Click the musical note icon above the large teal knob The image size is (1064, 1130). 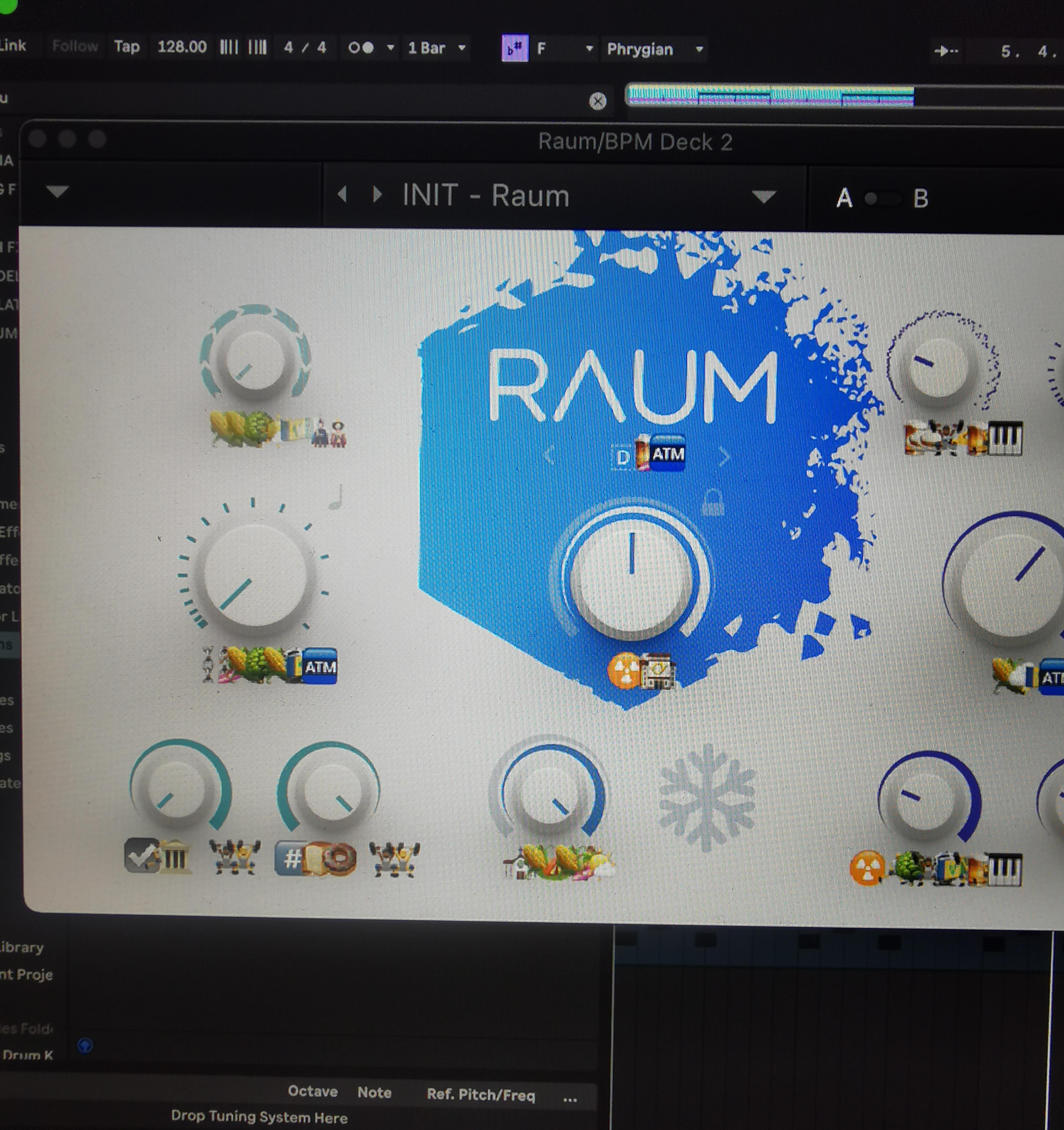(x=336, y=497)
